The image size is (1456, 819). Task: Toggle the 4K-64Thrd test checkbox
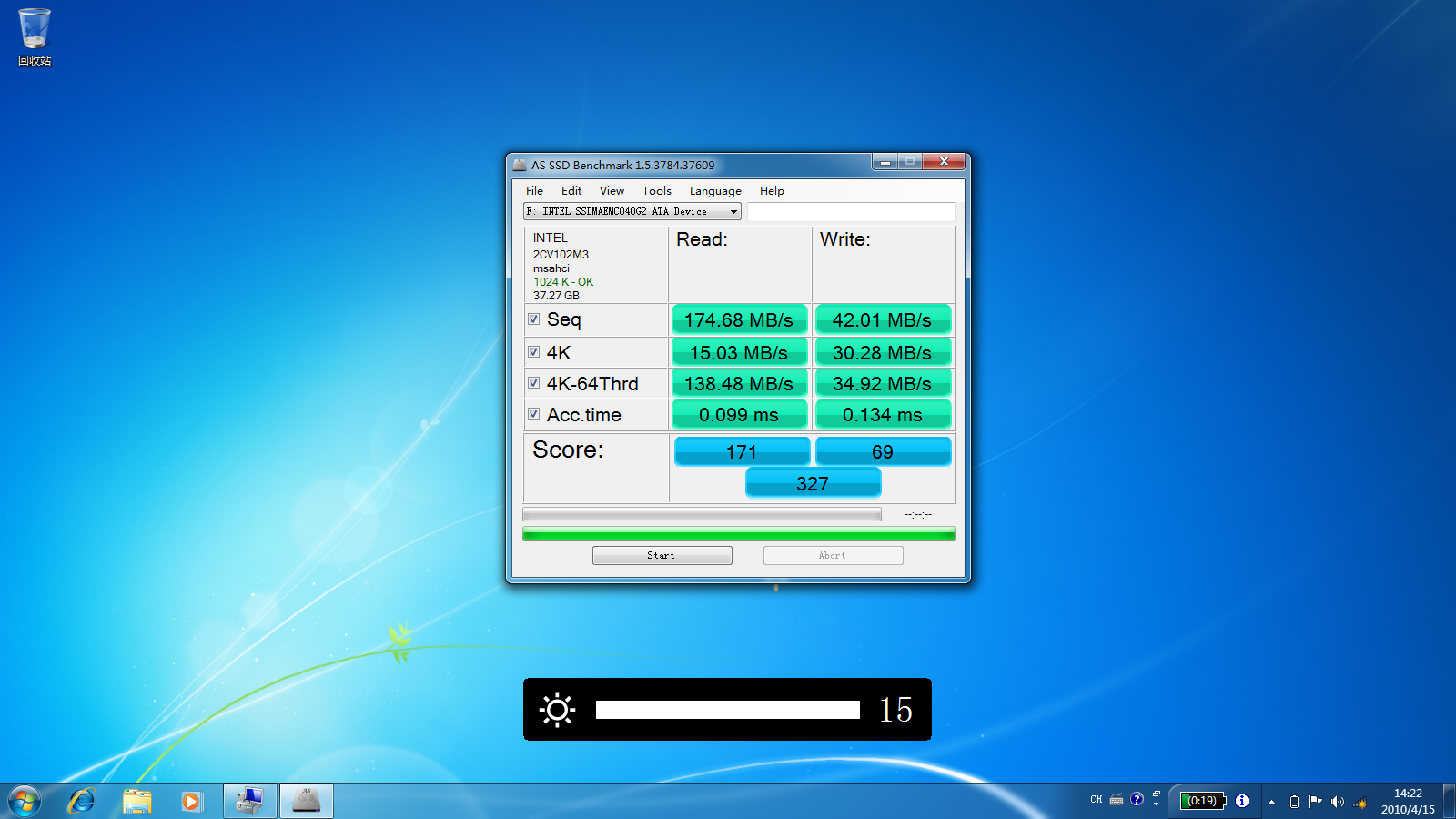[534, 383]
